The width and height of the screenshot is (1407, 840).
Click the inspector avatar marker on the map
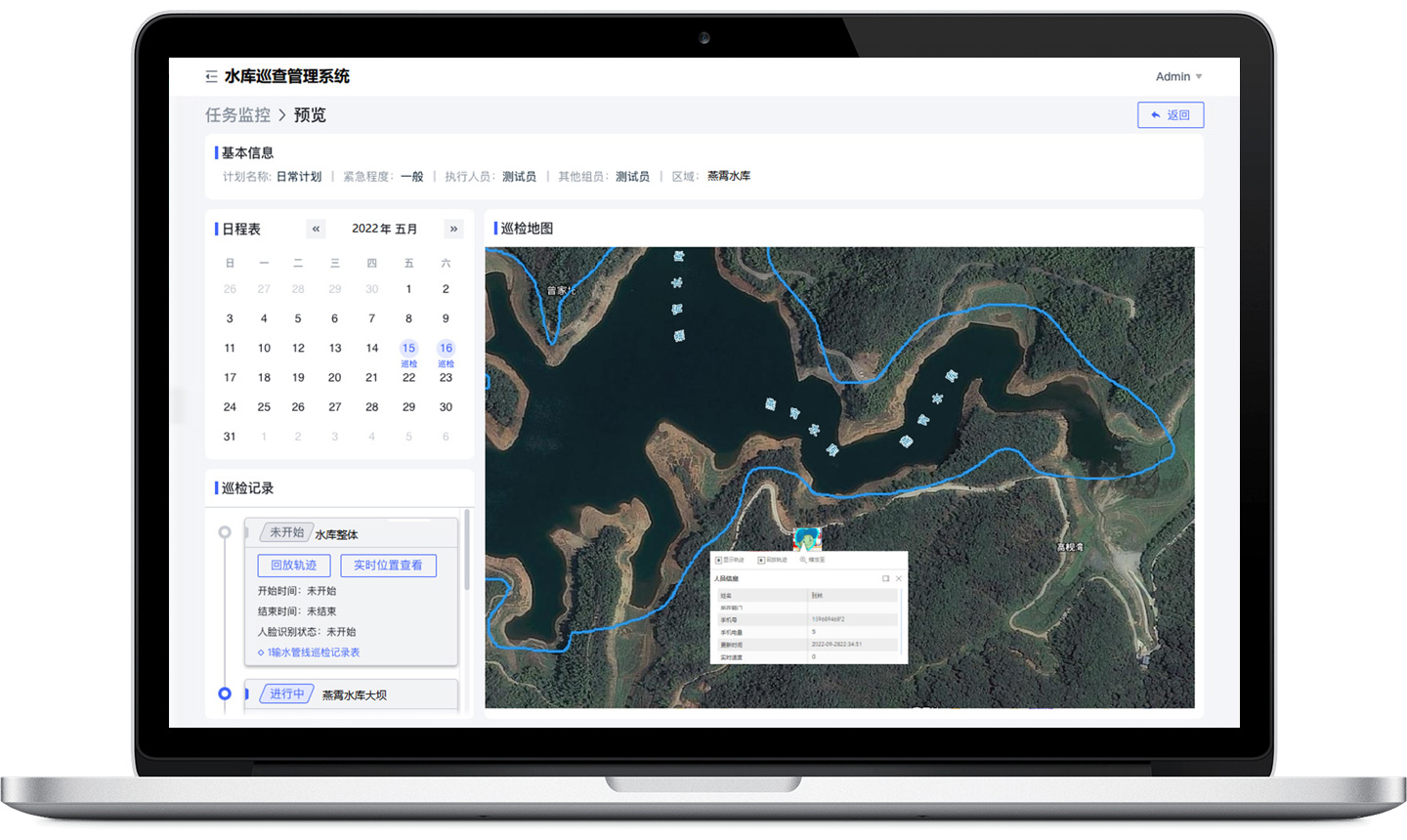(806, 535)
